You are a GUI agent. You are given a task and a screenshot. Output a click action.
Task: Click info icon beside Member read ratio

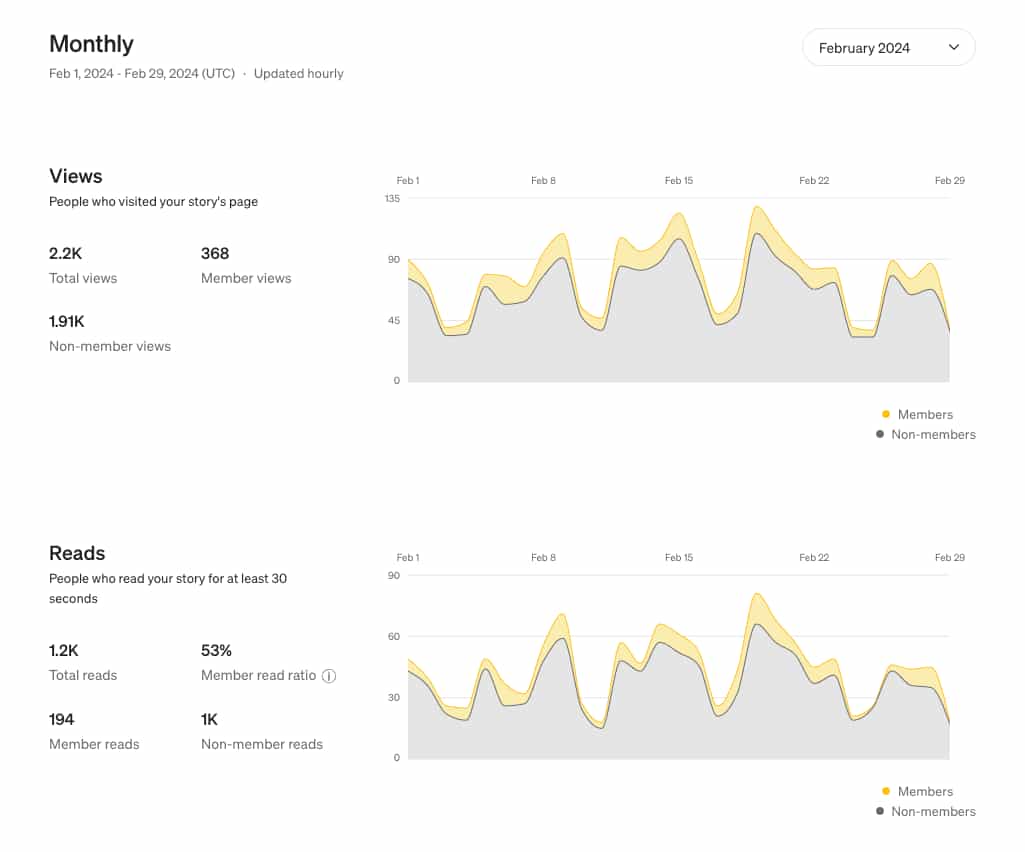point(329,676)
